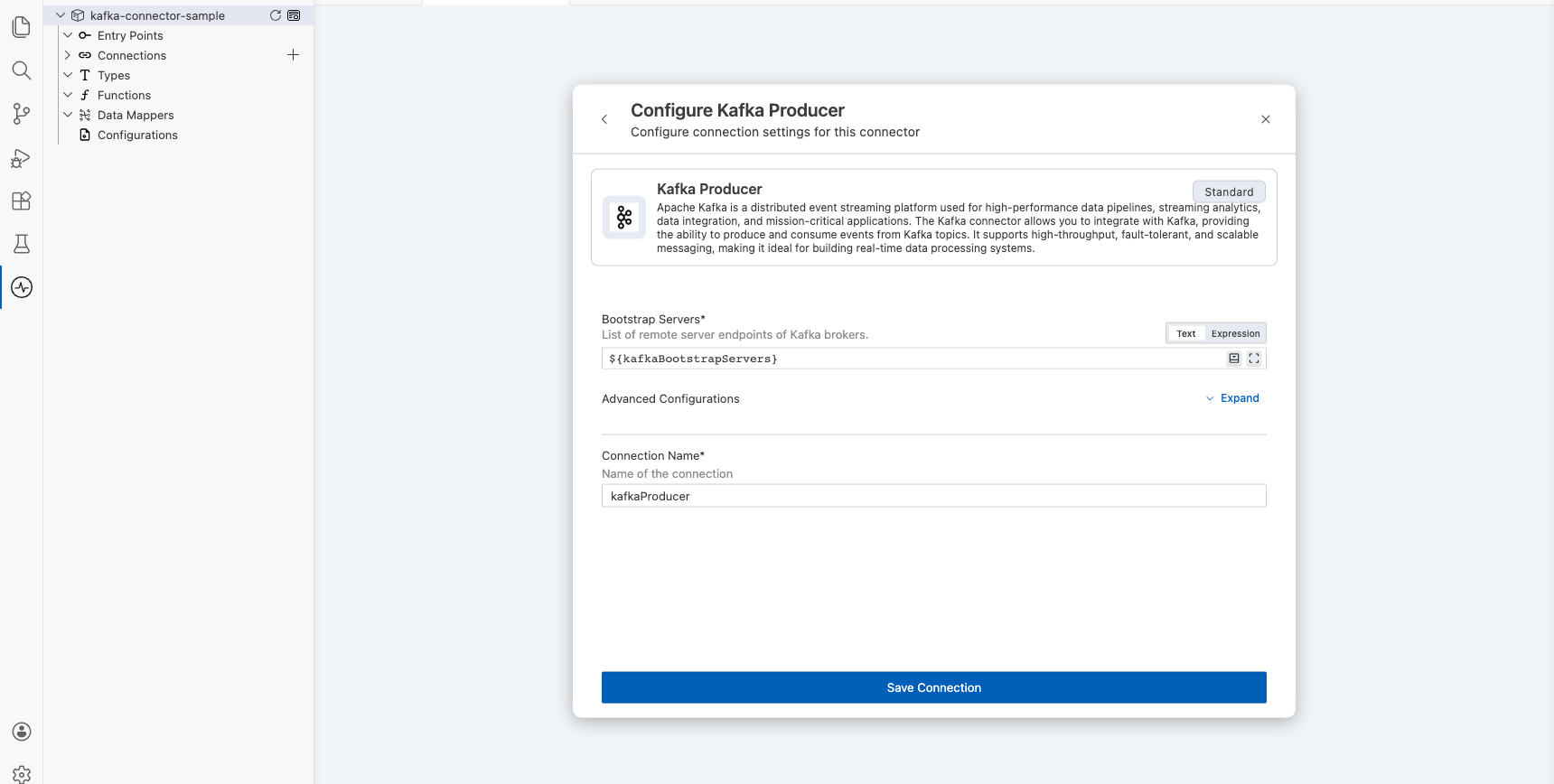
Task: Click the Bootstrap Servers label
Action: [x=653, y=319]
